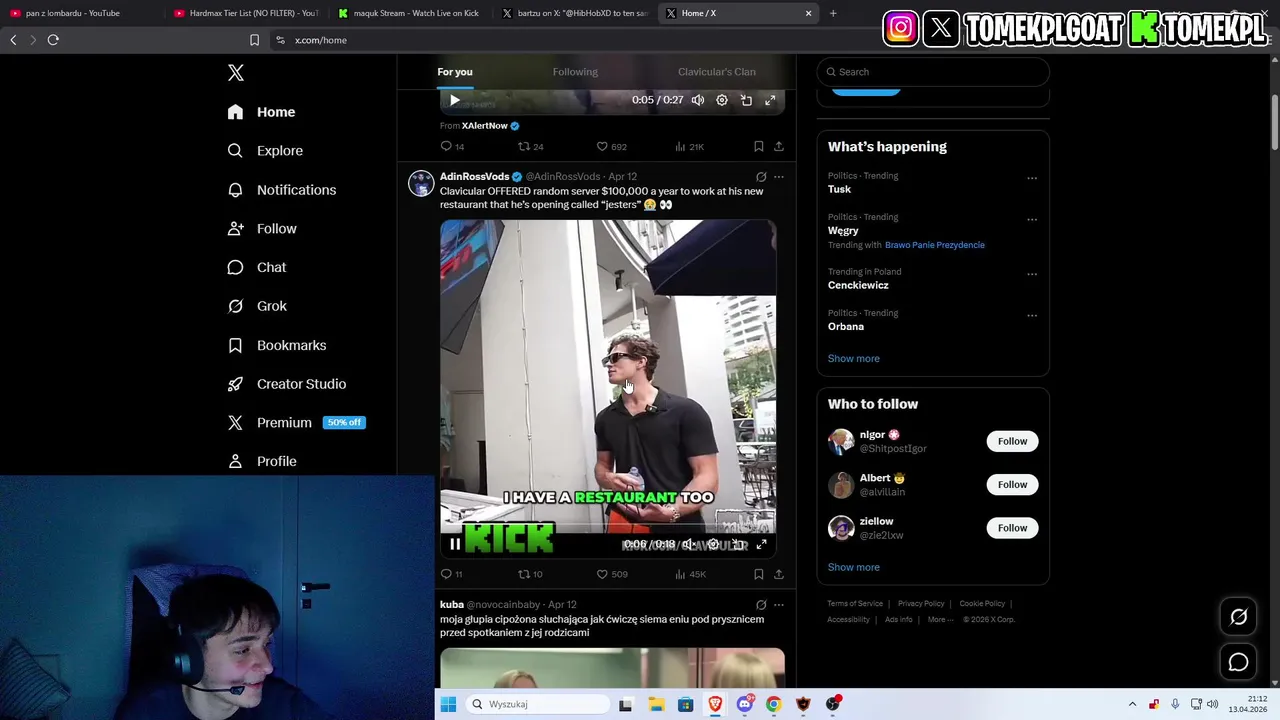This screenshot has height=720, width=1280.
Task: Open the Privacy Policy footer link
Action: (921, 604)
